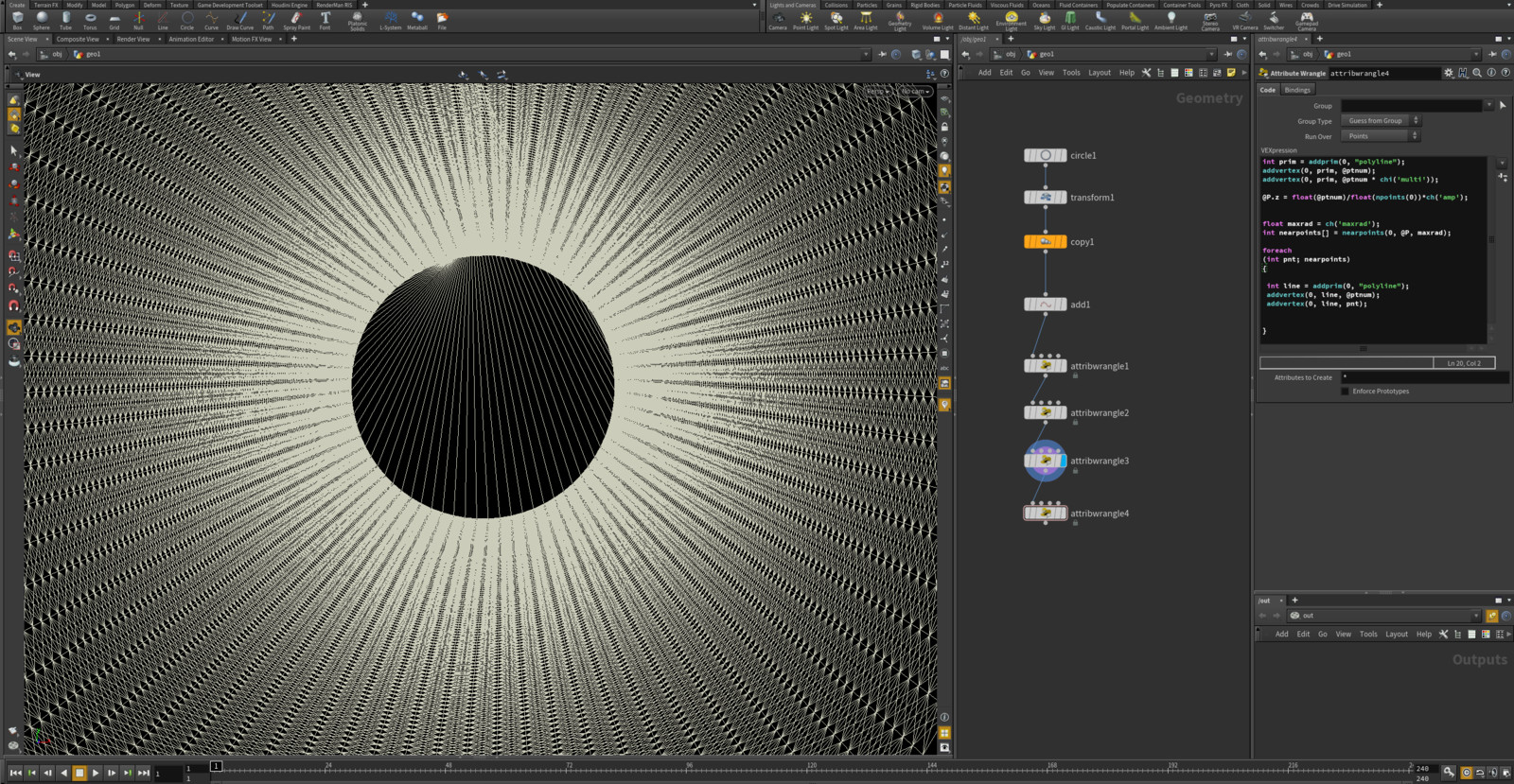Select the File shelf tool
Screen dimensions: 1514x784
442,21
